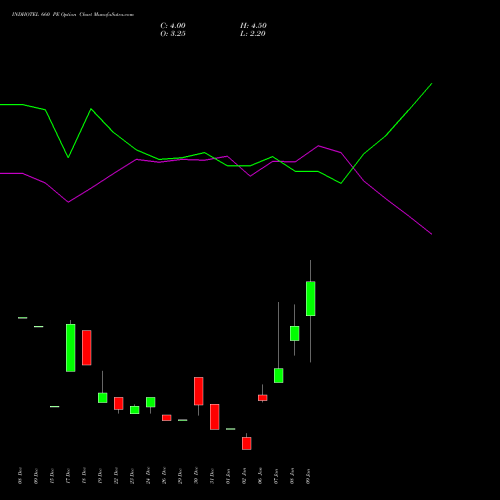Click the '02 Jan' date label
Image resolution: width=500 pixels, height=500 pixels.
point(244,476)
